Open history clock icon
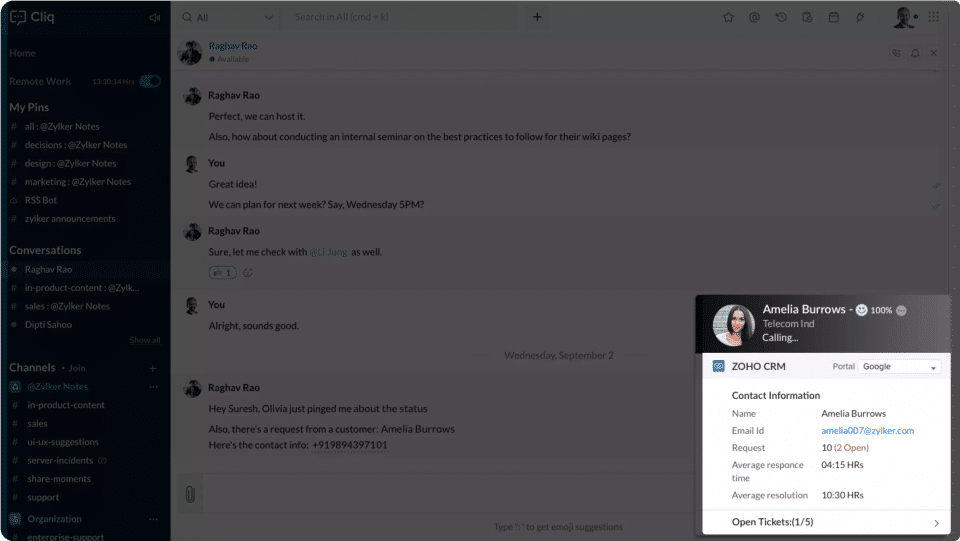 781,17
